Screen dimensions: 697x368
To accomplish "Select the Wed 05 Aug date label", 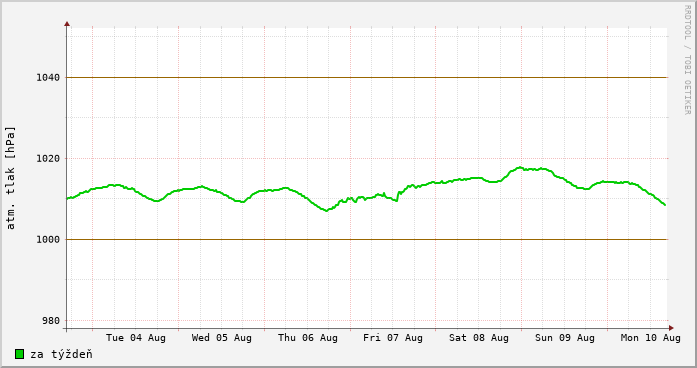I will point(221,338).
